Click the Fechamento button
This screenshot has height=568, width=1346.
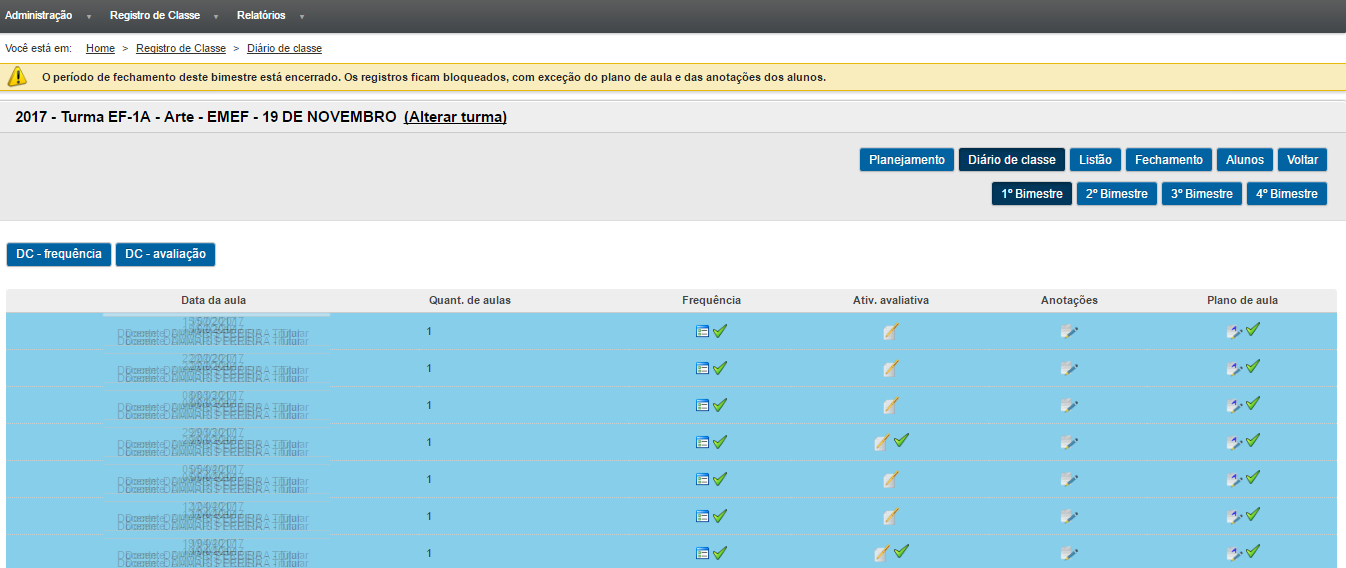1168,160
